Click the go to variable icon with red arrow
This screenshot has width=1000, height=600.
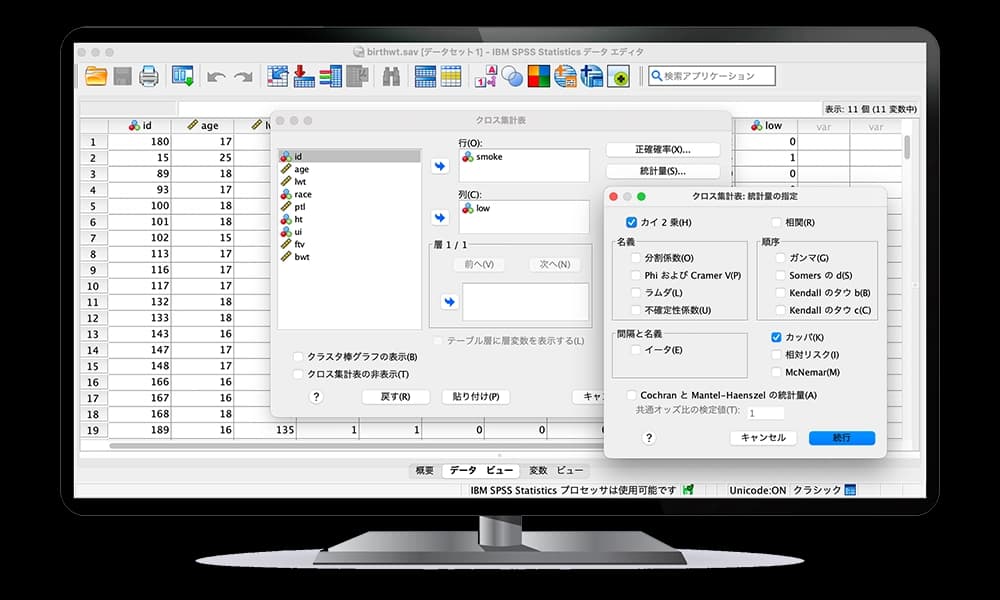click(x=304, y=77)
